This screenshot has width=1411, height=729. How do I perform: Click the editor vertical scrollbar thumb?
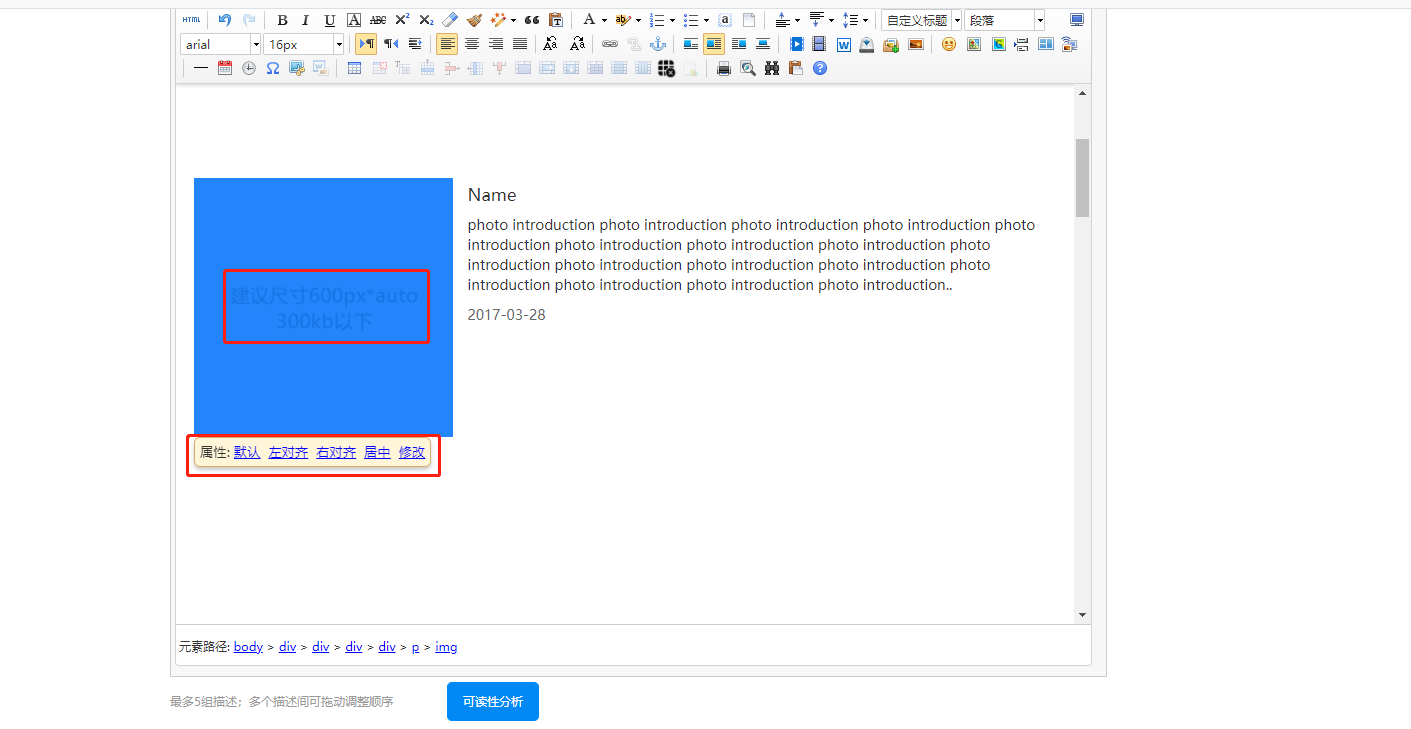1082,177
